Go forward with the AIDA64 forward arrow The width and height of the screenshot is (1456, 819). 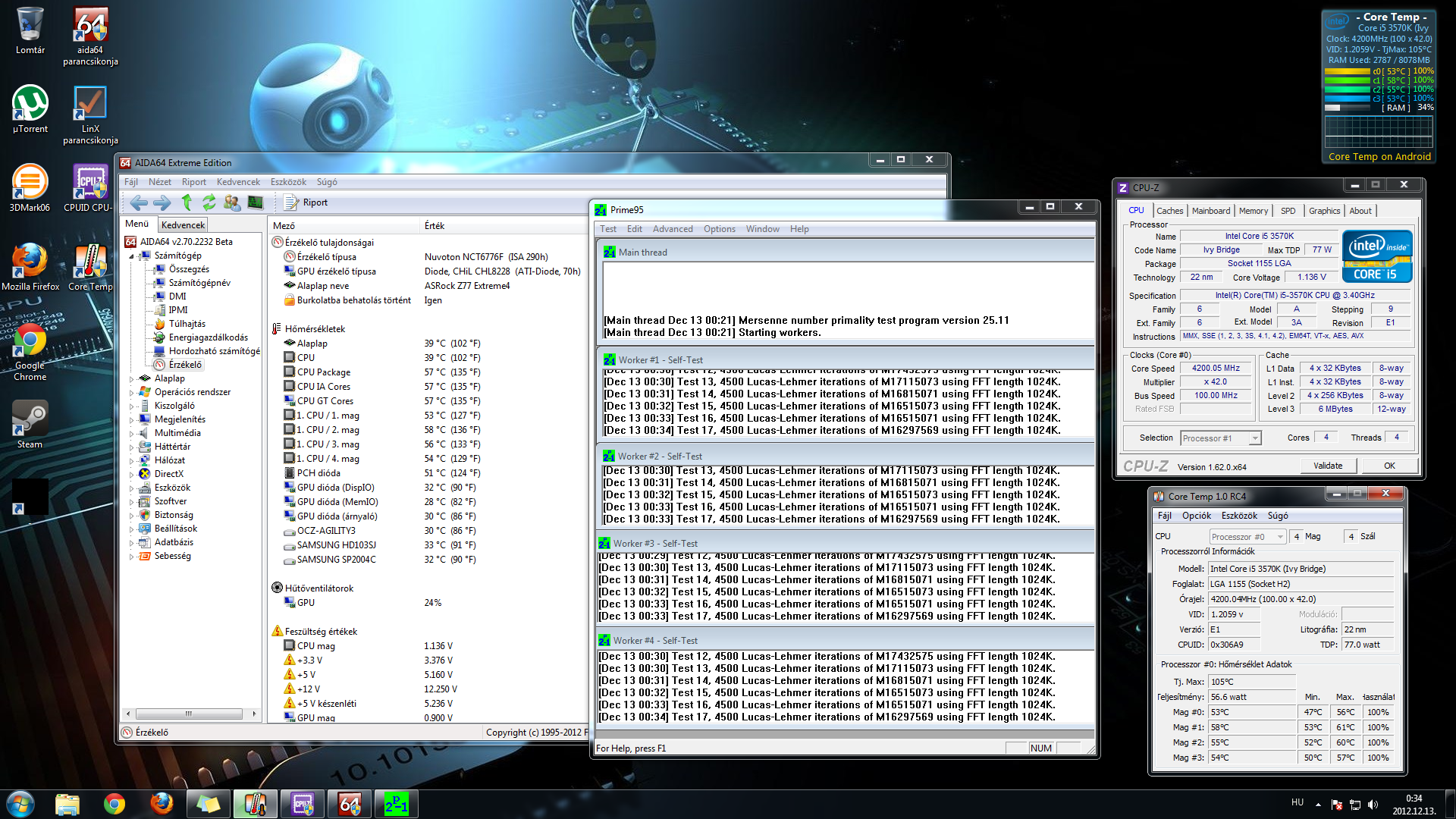coord(162,202)
